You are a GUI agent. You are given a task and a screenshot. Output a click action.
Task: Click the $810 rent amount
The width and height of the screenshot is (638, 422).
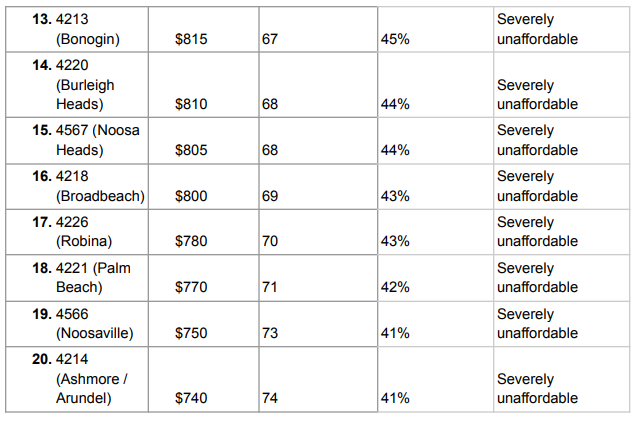coord(191,104)
